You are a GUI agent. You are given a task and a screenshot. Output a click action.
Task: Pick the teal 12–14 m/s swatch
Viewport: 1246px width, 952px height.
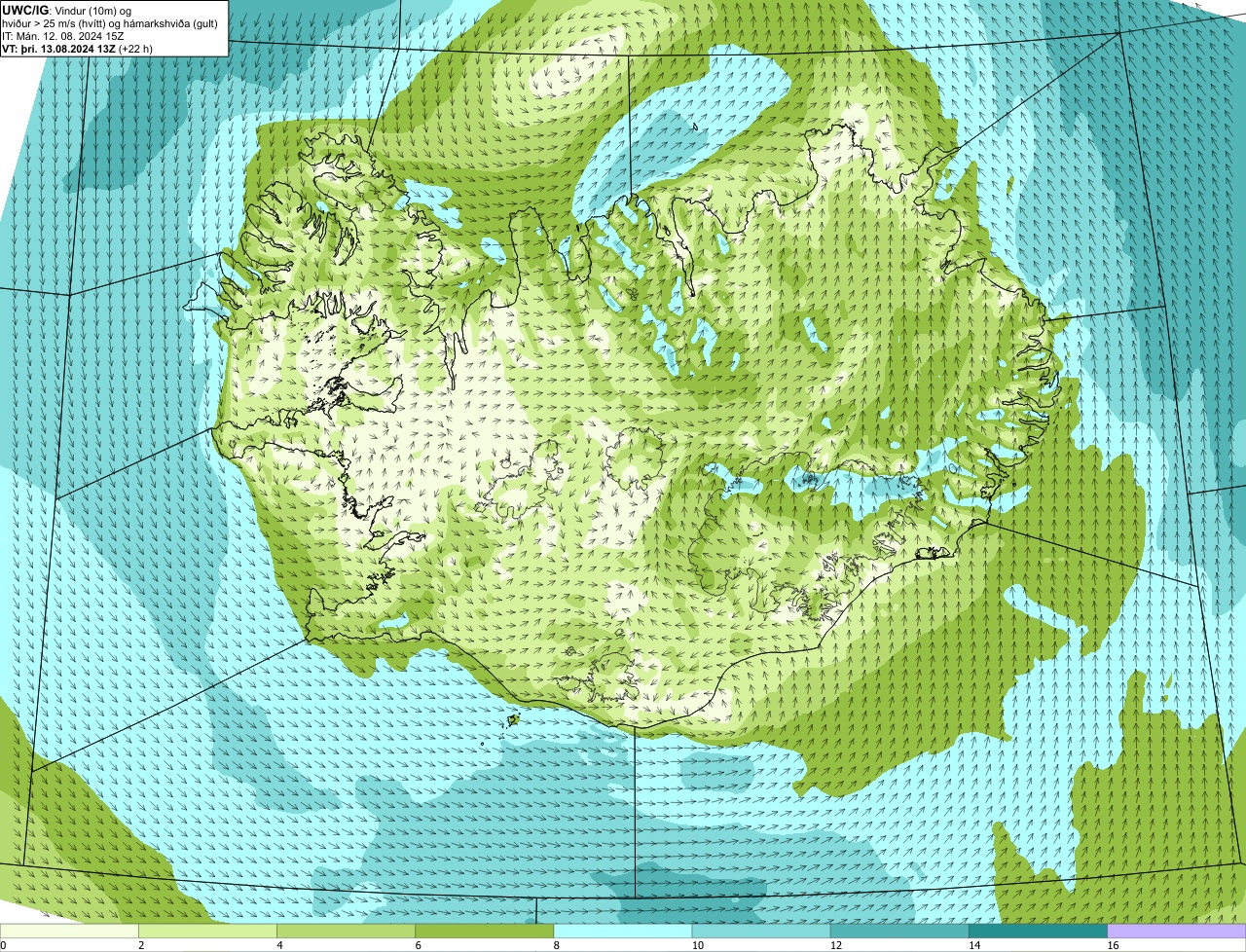pos(899,932)
